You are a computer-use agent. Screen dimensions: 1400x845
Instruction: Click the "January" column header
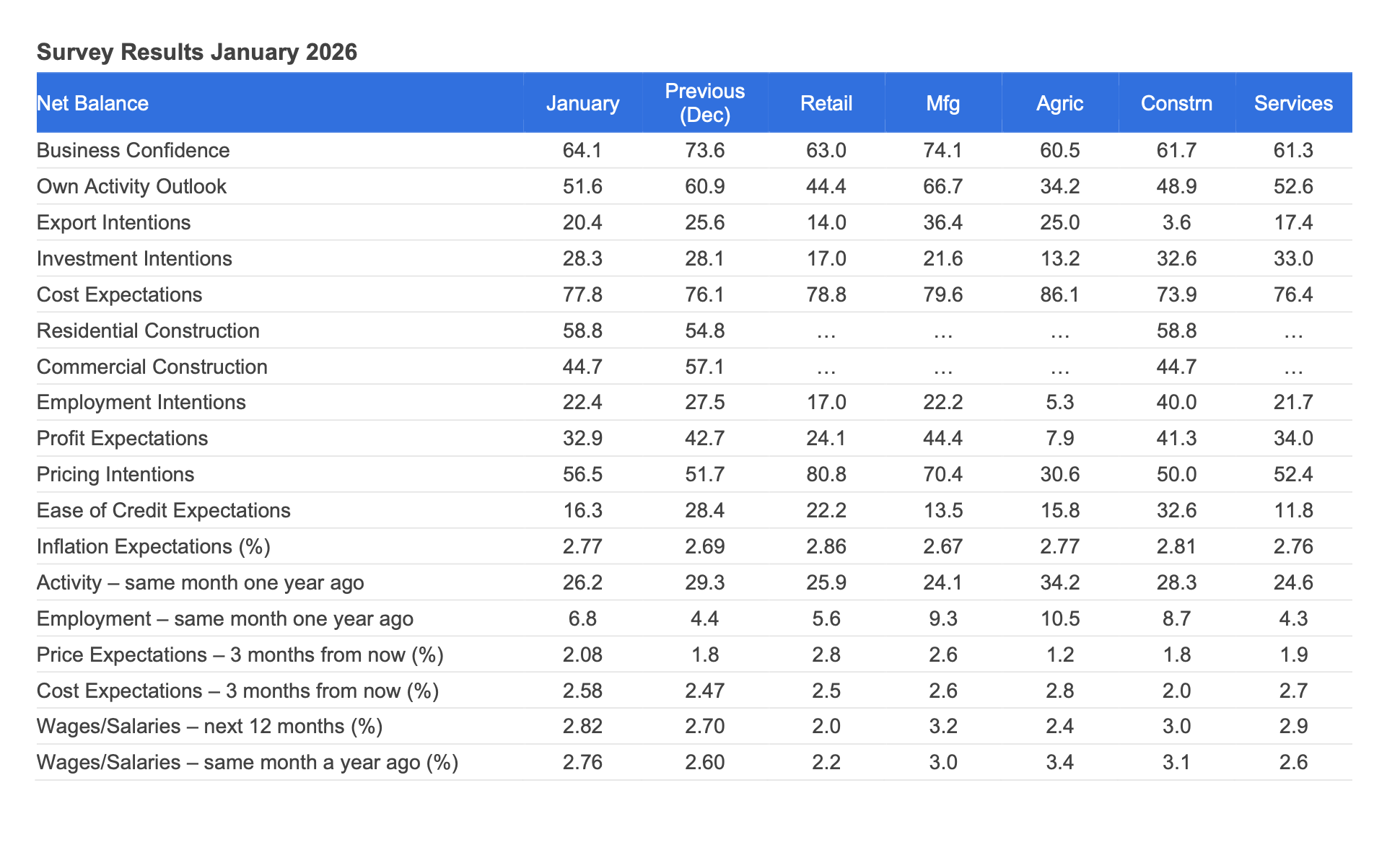click(x=582, y=103)
